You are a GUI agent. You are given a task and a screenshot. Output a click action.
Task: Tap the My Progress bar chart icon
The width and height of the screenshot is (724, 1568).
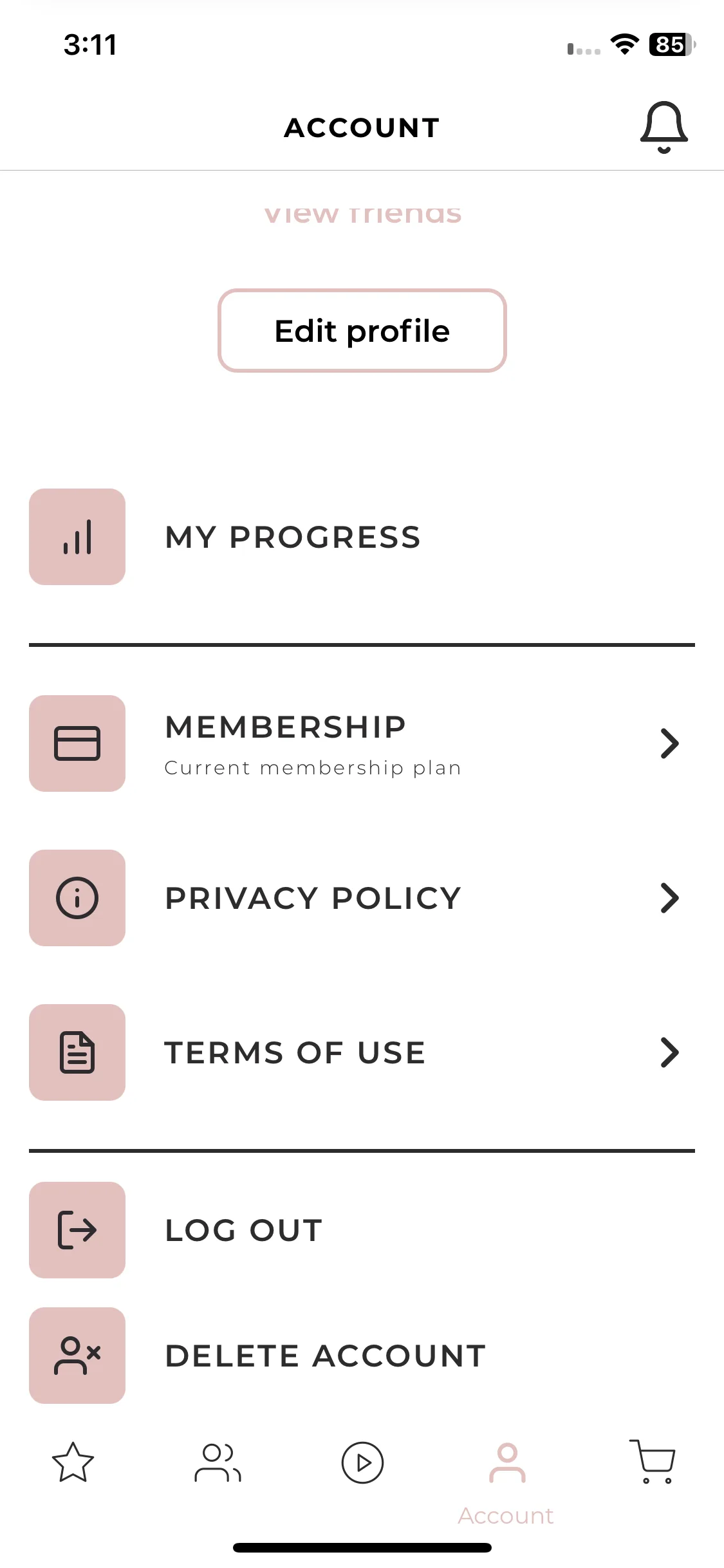(x=77, y=537)
